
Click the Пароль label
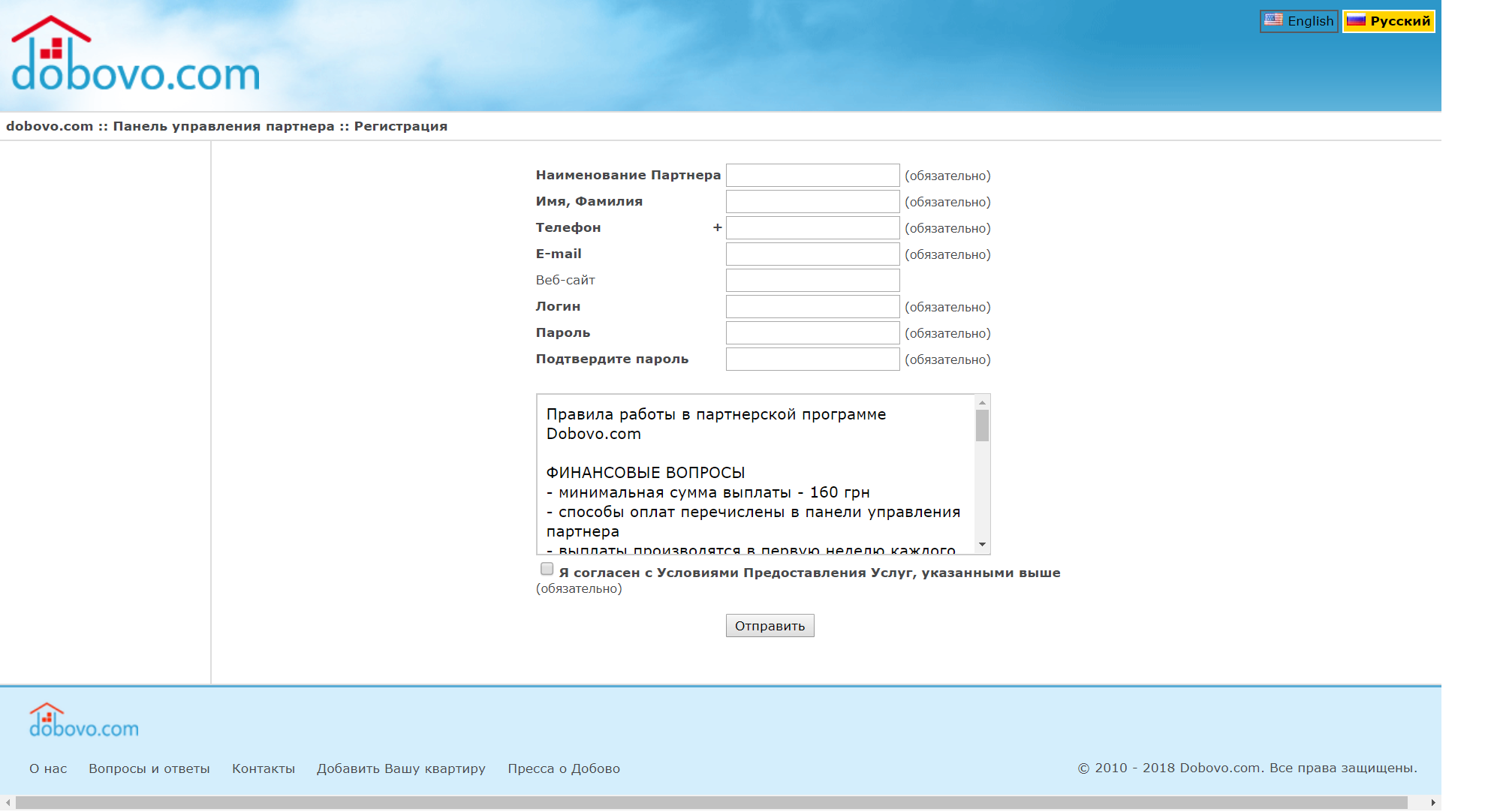563,333
